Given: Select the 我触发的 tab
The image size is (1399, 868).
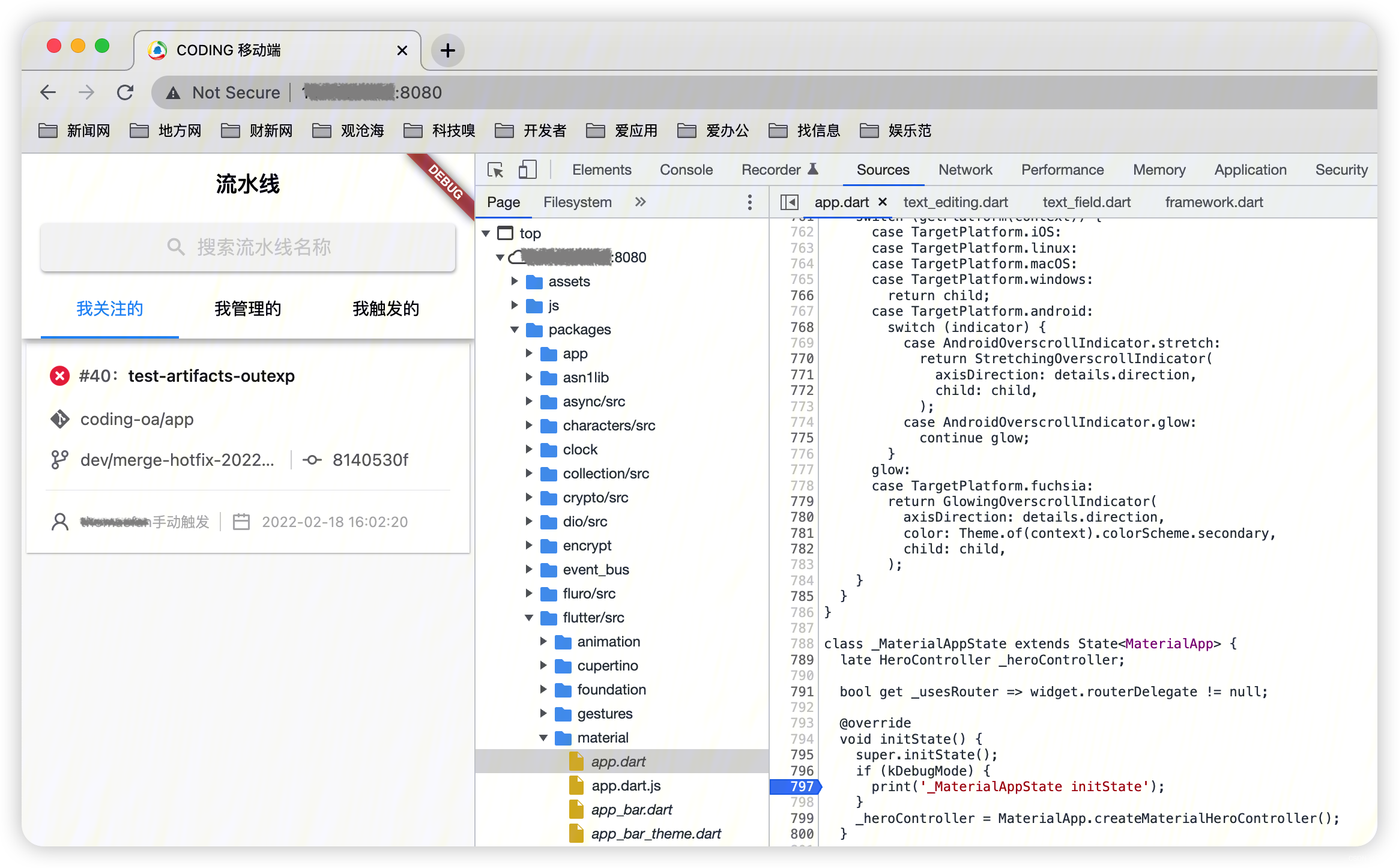Looking at the screenshot, I should pyautogui.click(x=386, y=309).
